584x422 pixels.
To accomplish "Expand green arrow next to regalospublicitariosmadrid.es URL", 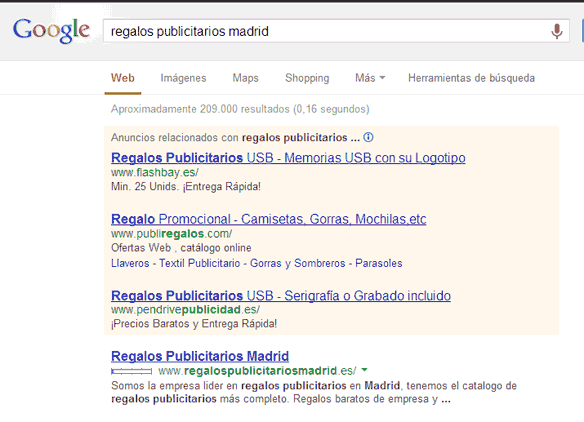I will tap(365, 370).
